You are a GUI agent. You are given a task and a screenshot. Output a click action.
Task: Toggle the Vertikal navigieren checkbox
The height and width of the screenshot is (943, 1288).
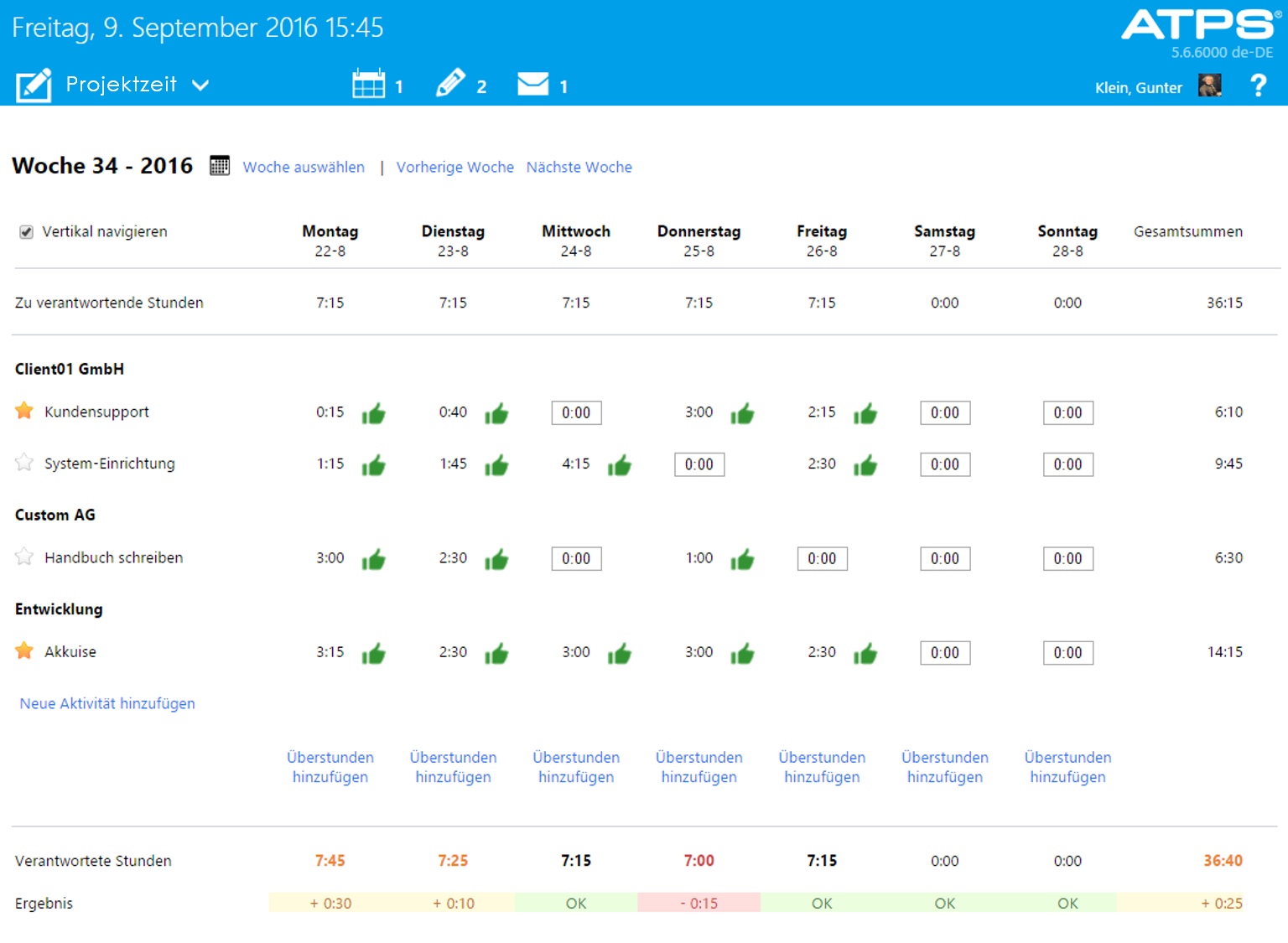[x=26, y=231]
